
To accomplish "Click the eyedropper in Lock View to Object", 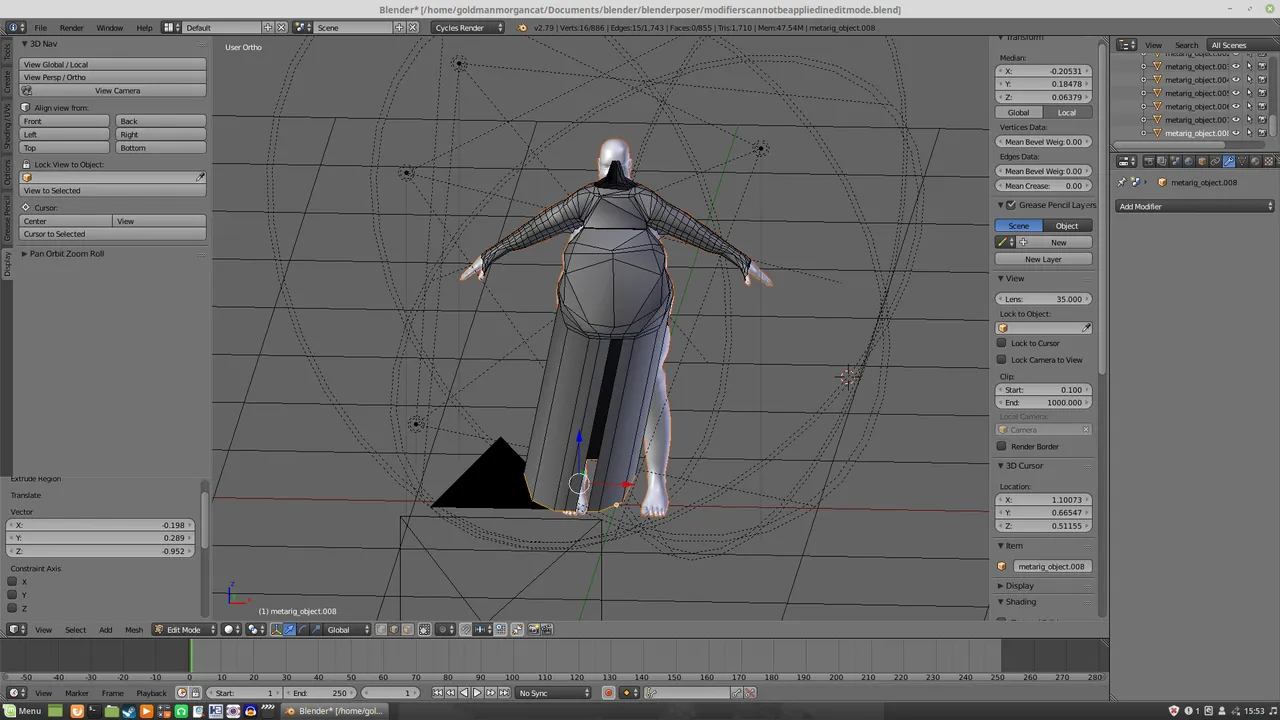I will tap(200, 177).
